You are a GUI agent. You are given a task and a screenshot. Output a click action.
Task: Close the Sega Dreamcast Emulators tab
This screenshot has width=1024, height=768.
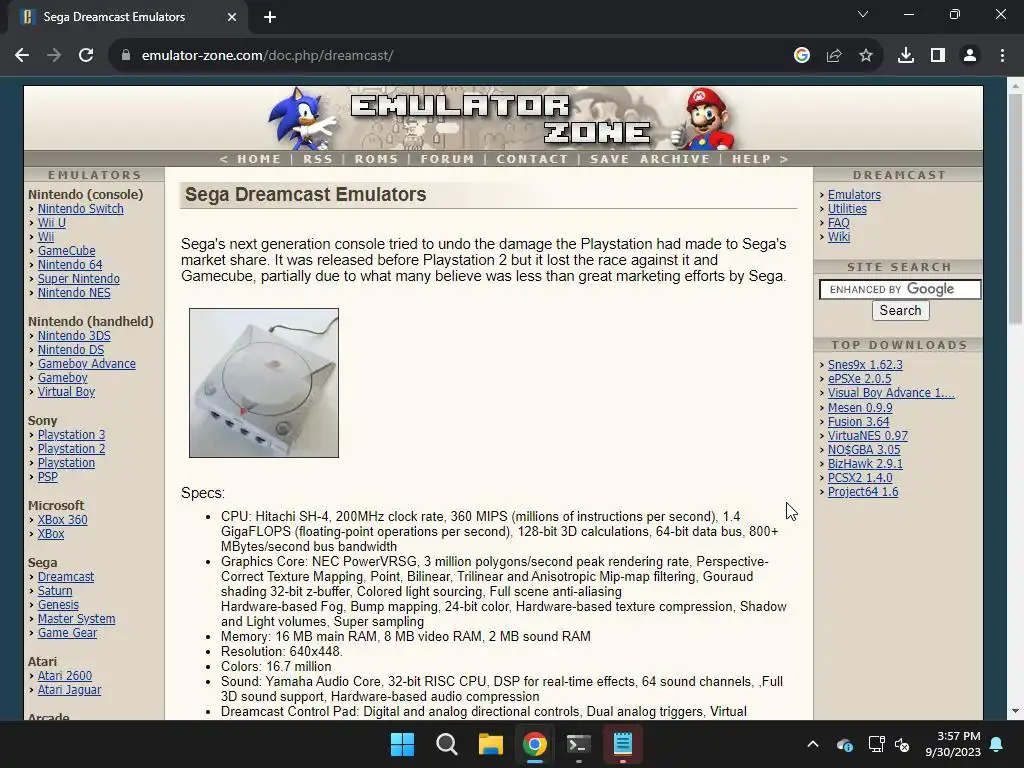232,17
